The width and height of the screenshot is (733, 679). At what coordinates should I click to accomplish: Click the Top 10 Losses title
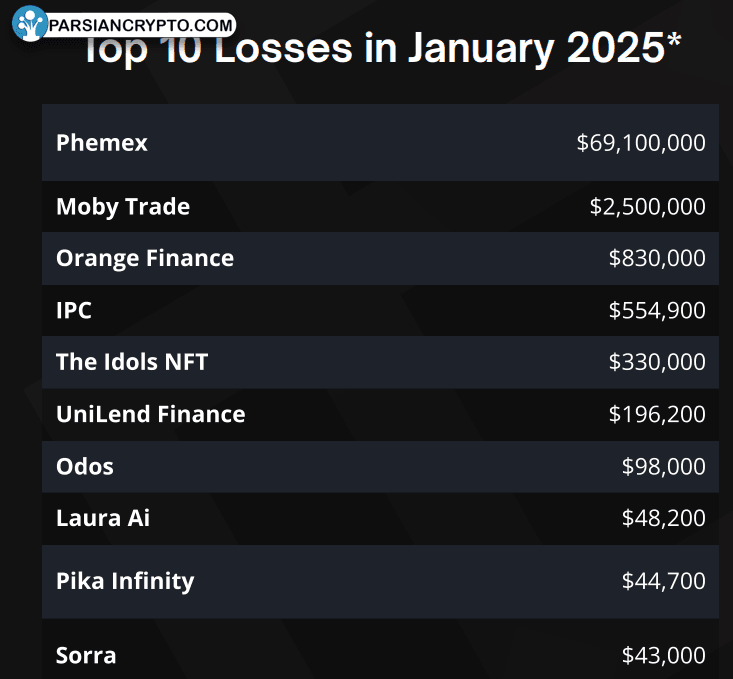tap(383, 48)
